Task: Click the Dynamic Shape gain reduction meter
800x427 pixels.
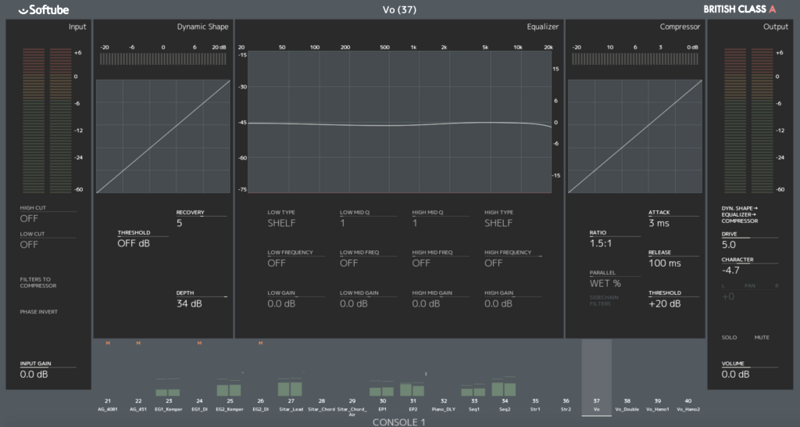Action: (x=163, y=59)
